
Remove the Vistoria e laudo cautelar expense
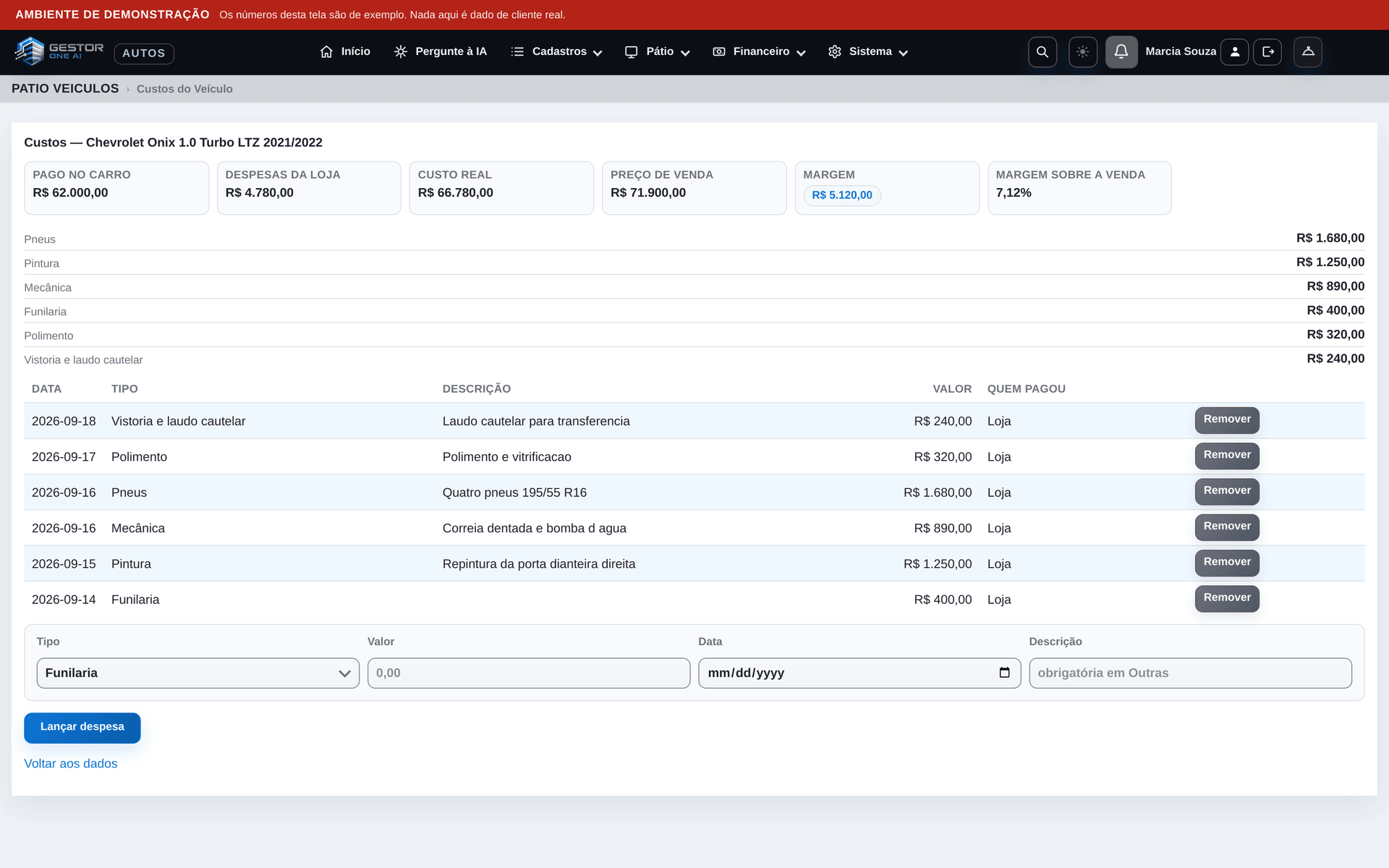click(1227, 420)
